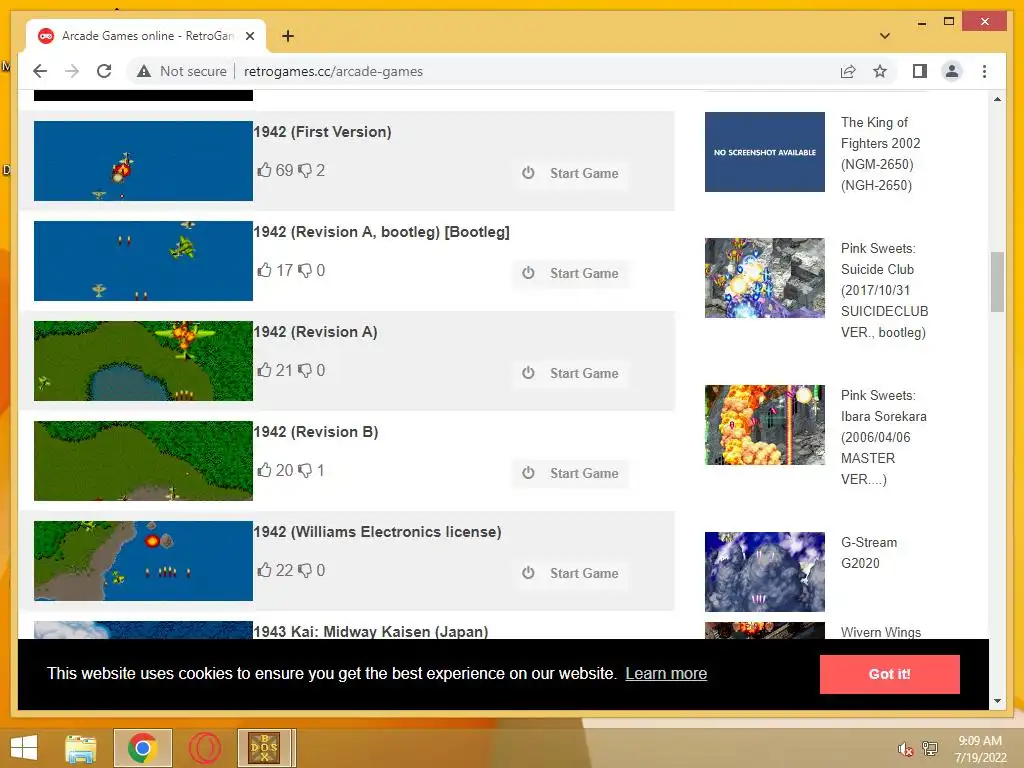Thumbs up 1942 (First Version)
Screen dimensions: 1024x768
pos(264,170)
